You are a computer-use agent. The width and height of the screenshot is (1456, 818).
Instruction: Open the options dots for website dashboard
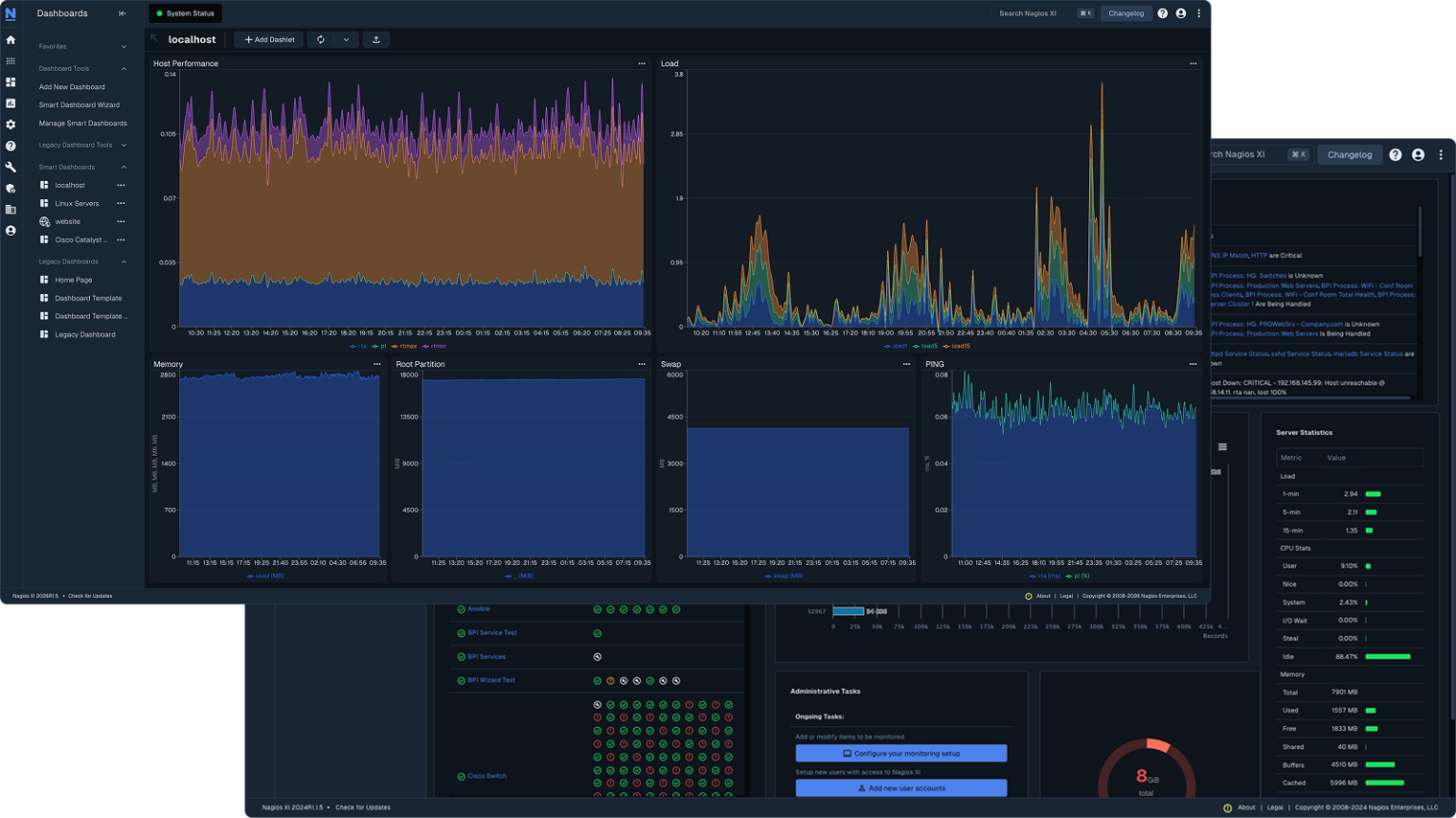pos(120,221)
